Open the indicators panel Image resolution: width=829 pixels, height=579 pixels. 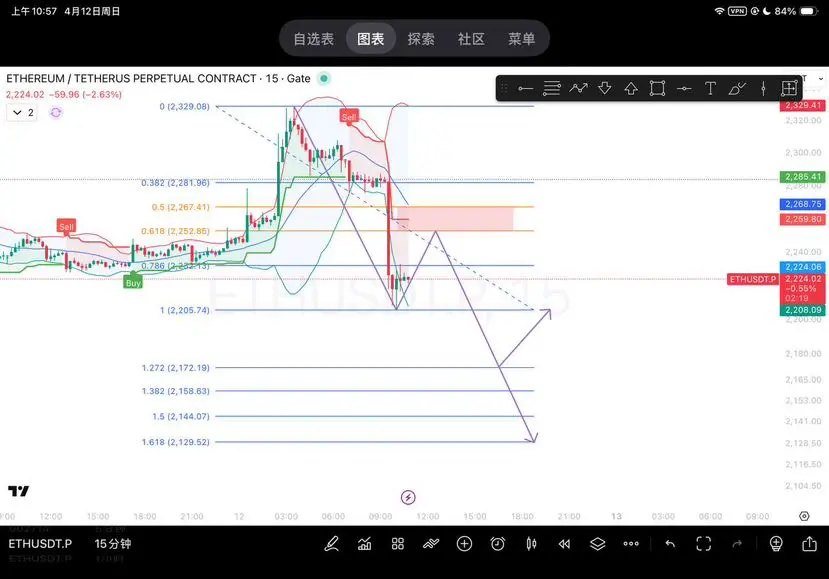(x=364, y=544)
